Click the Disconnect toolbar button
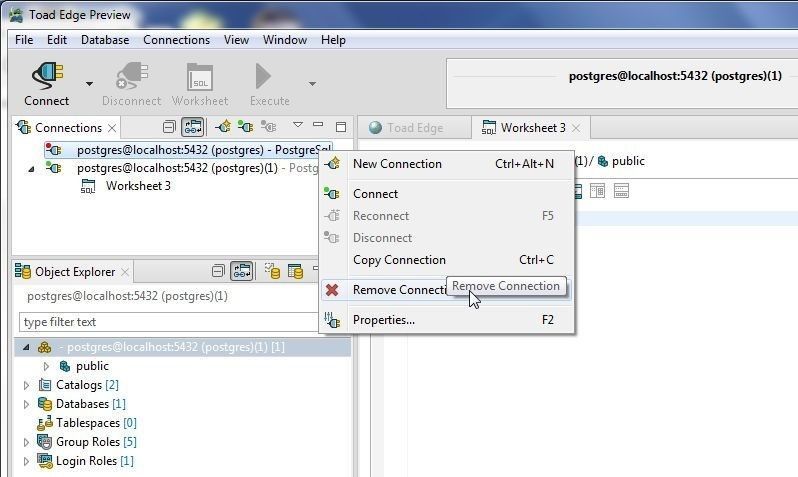This screenshot has height=477, width=798. pos(131,85)
